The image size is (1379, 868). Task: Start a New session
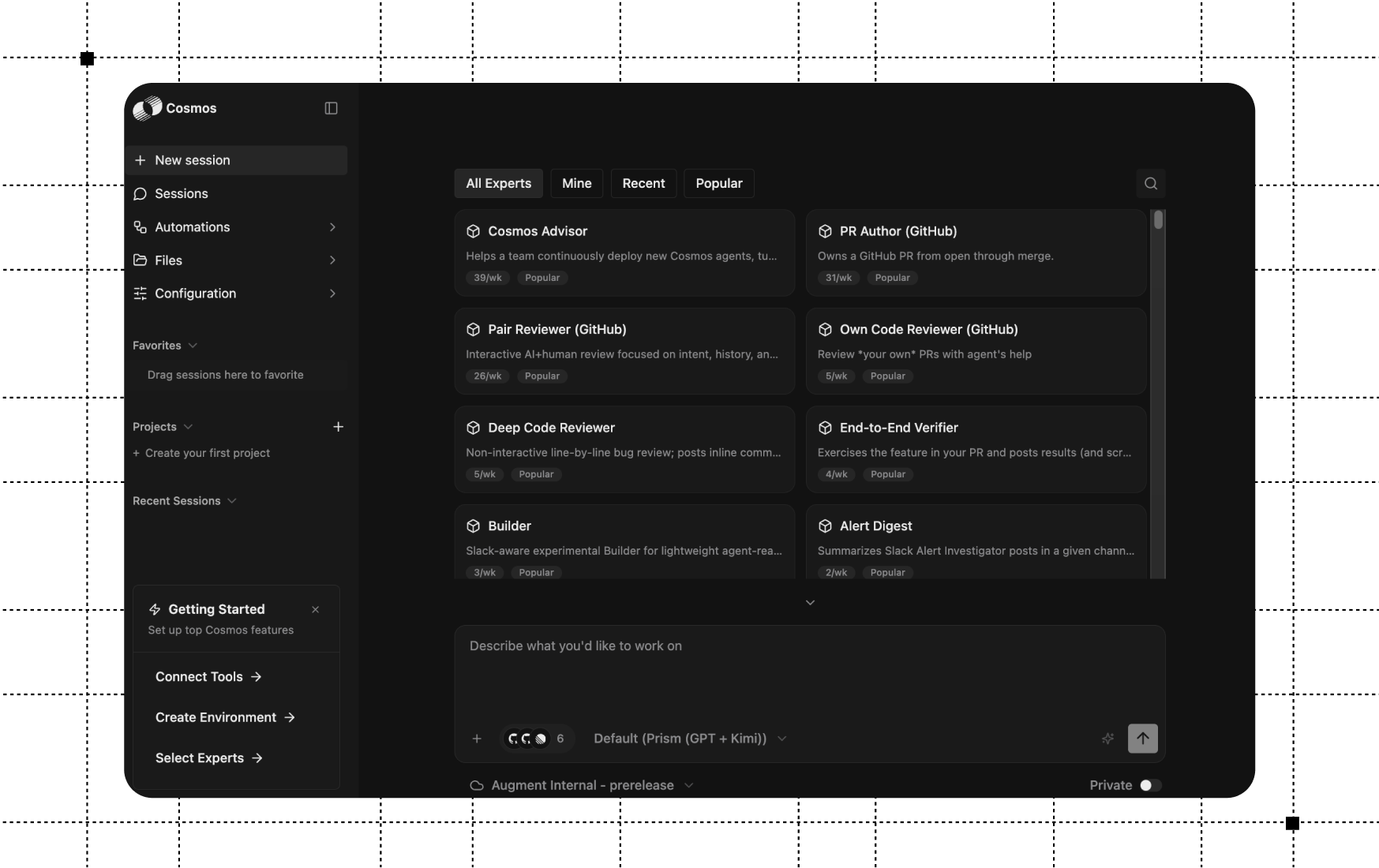tap(236, 160)
